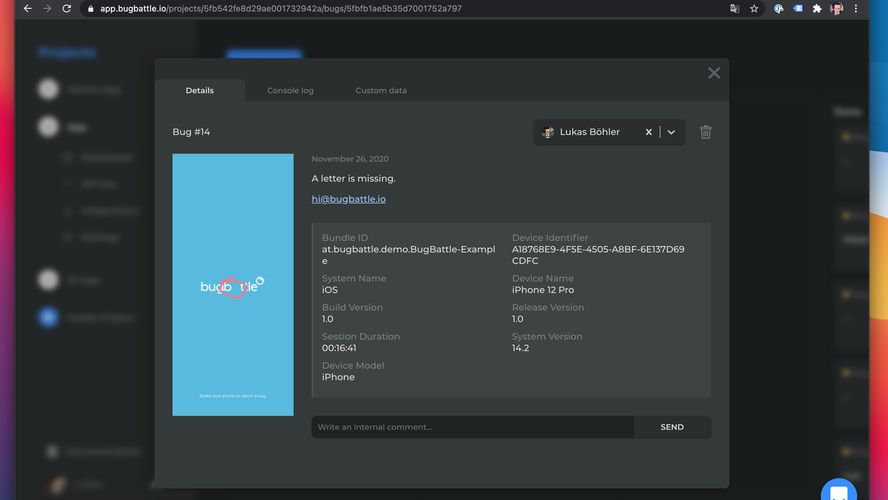Open Chrome's three-dot menu
Image resolution: width=888 pixels, height=500 pixels.
tap(856, 8)
